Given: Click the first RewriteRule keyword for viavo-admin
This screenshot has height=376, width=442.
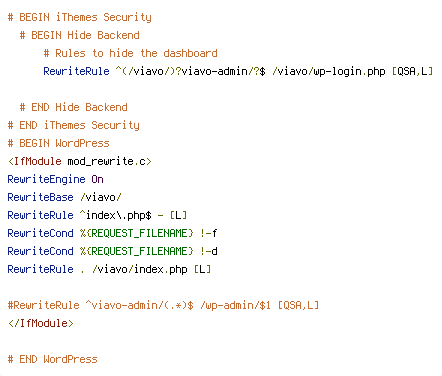Looking at the screenshot, I should coord(76,71).
